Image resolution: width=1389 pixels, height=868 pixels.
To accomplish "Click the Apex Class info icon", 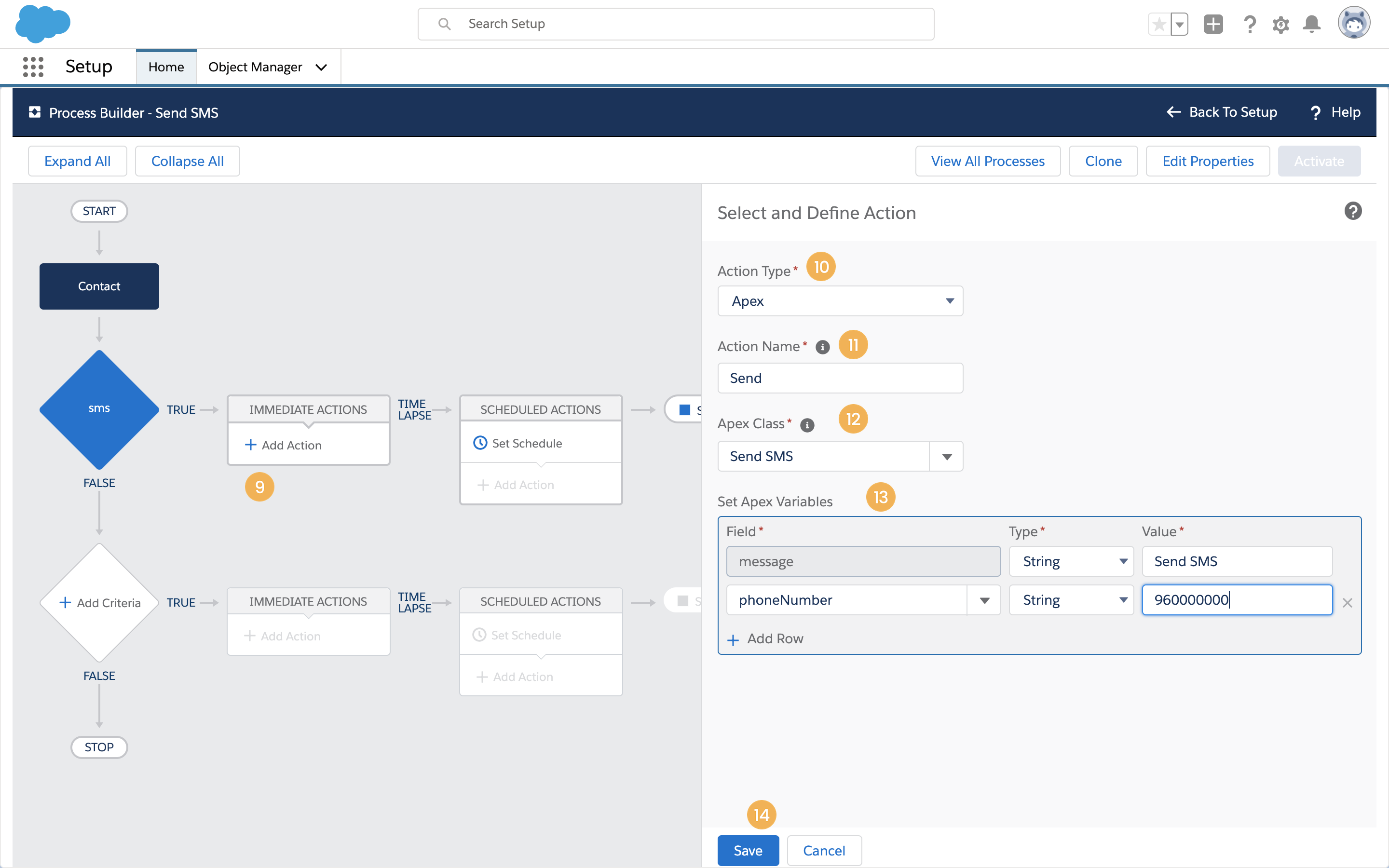I will [807, 425].
